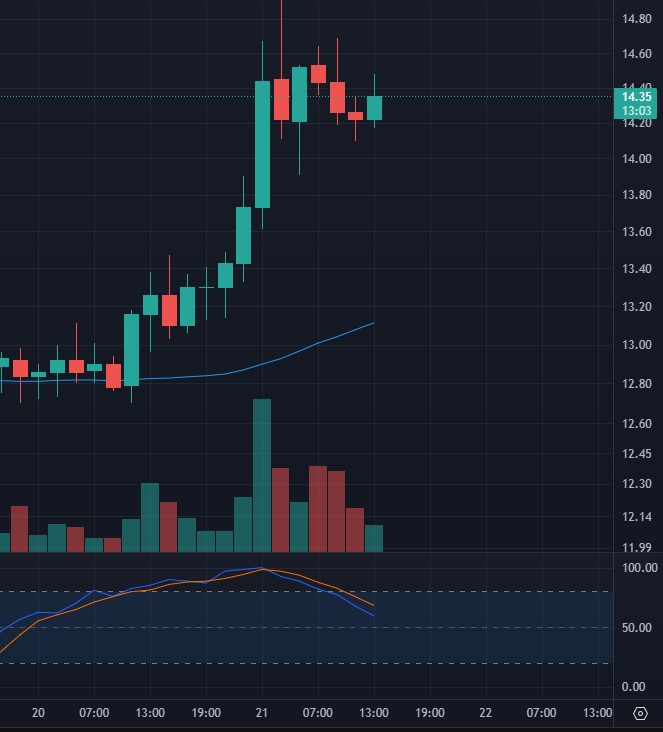Click time axis label 19:00 after 13:00 on the 20th
Screen dimensions: 663x732
point(206,713)
